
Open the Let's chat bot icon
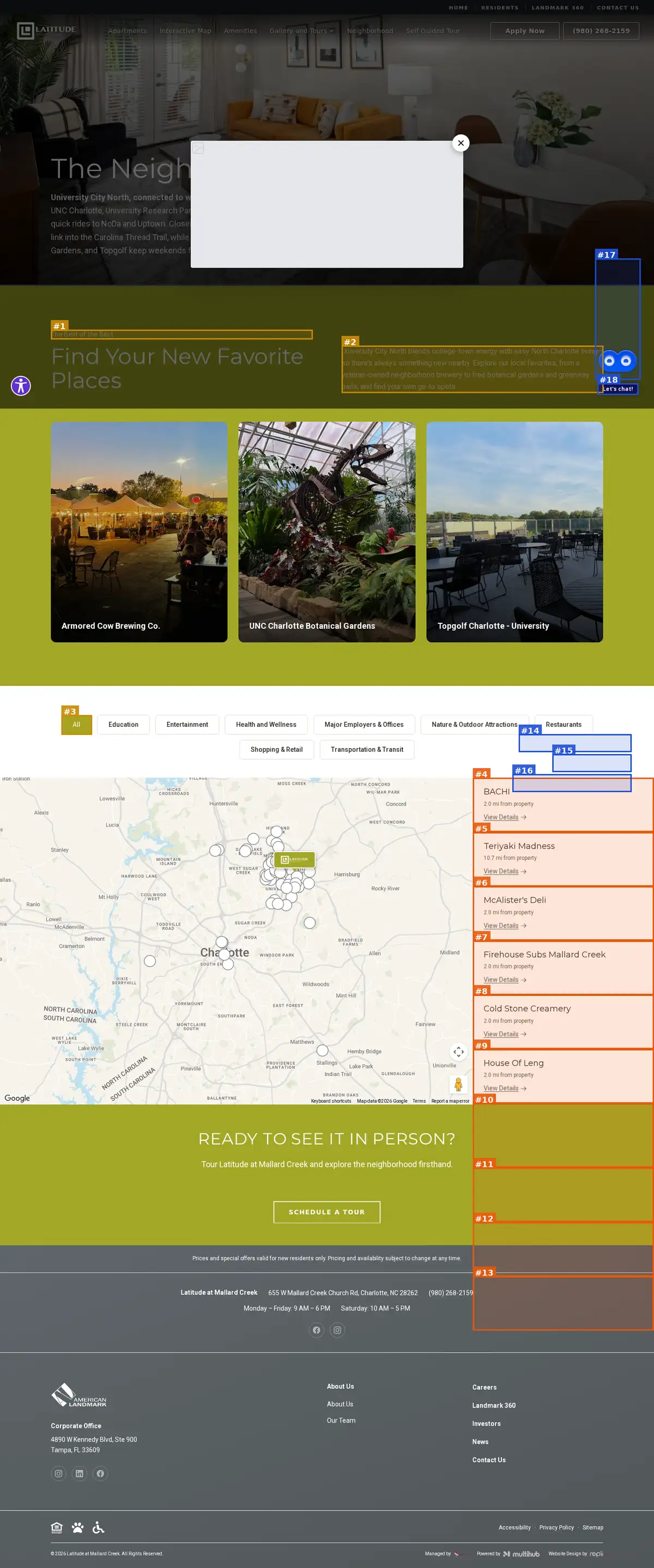(x=617, y=361)
